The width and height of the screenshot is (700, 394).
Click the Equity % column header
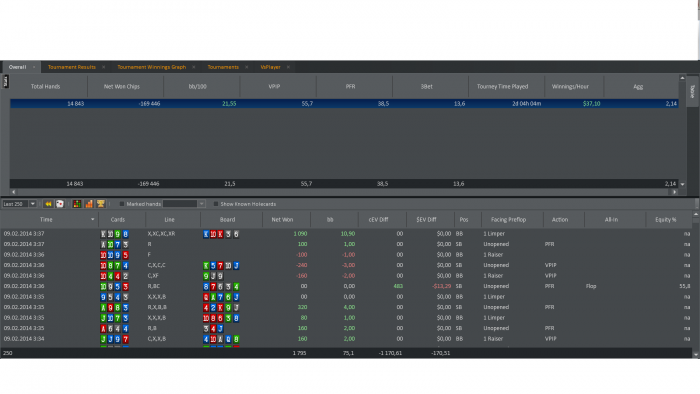pyautogui.click(x=666, y=220)
